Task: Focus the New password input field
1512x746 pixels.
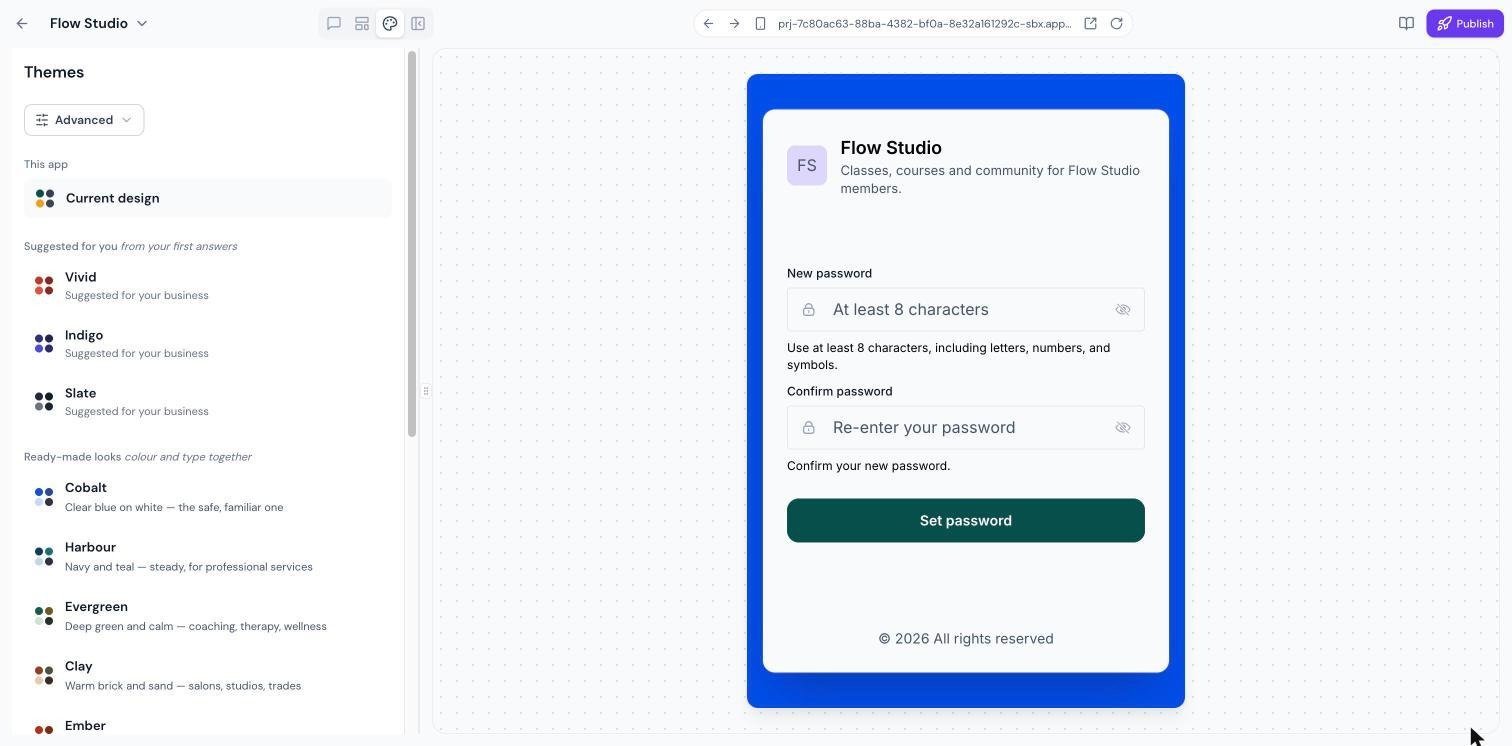Action: [966, 310]
